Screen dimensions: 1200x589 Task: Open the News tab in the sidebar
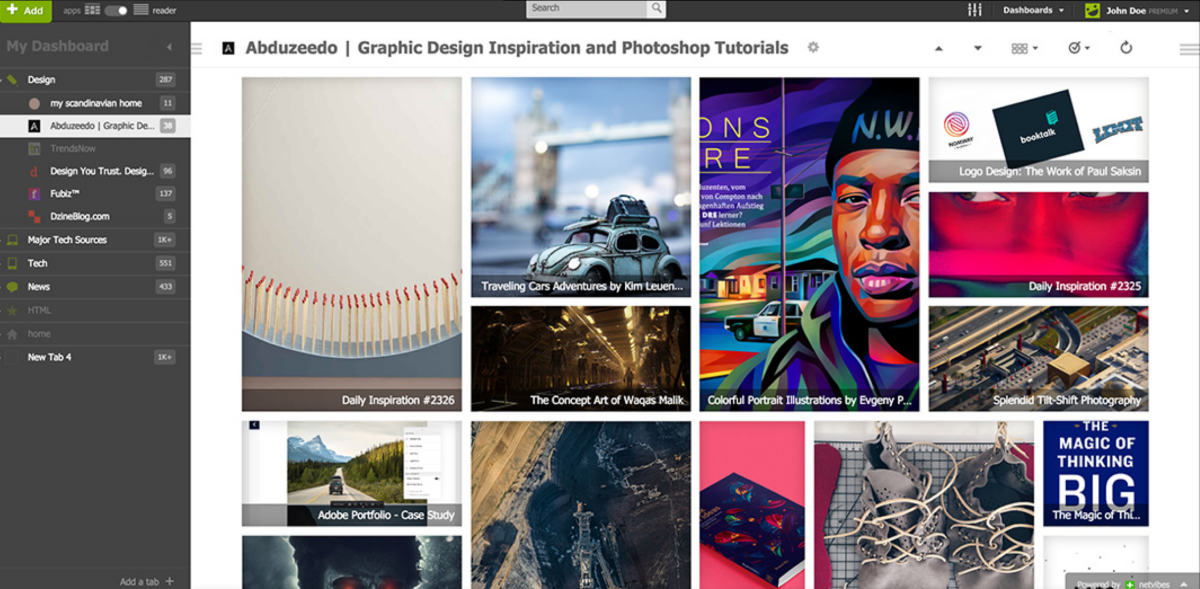(95, 287)
